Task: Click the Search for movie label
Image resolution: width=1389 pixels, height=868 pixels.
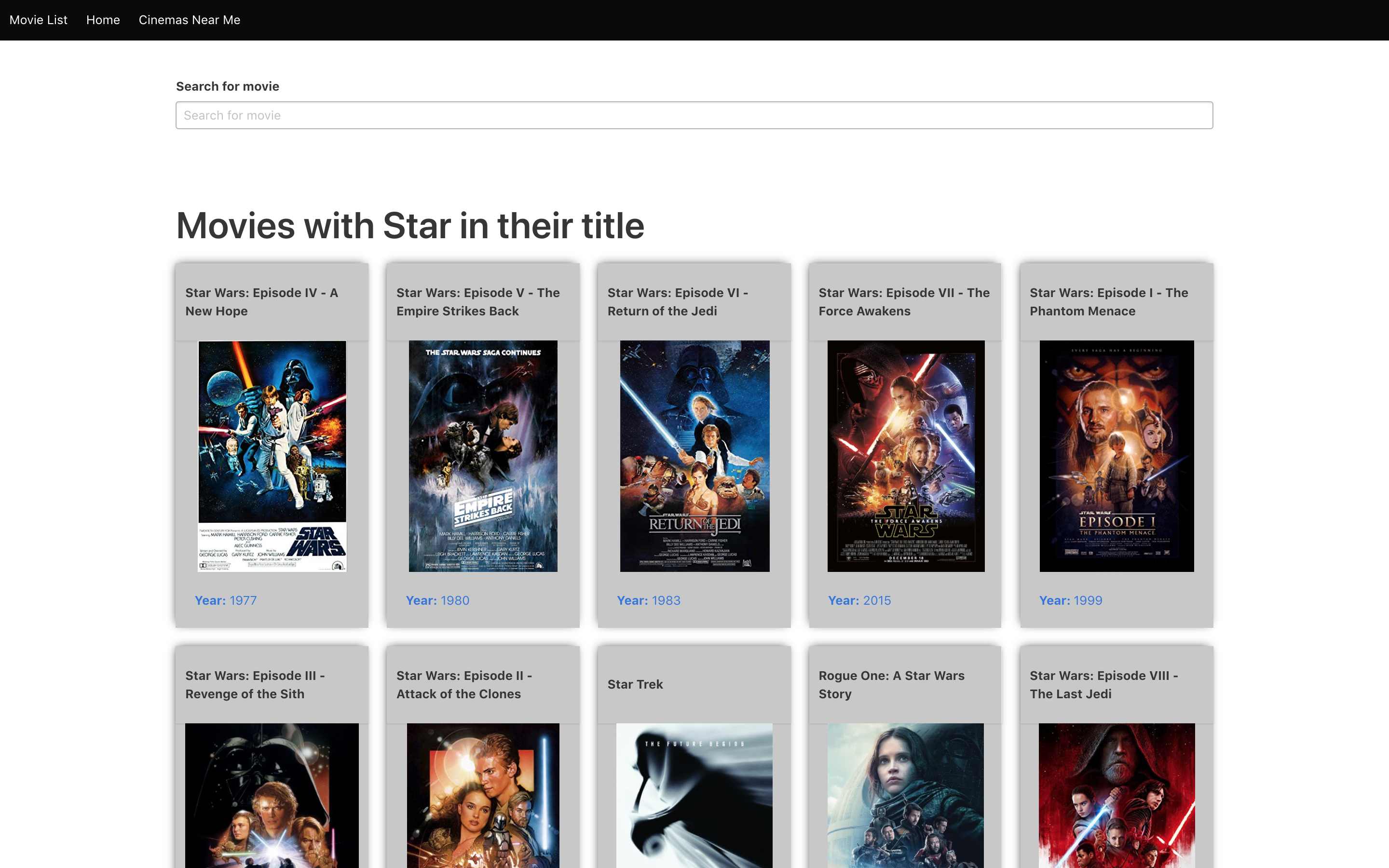Action: point(227,87)
